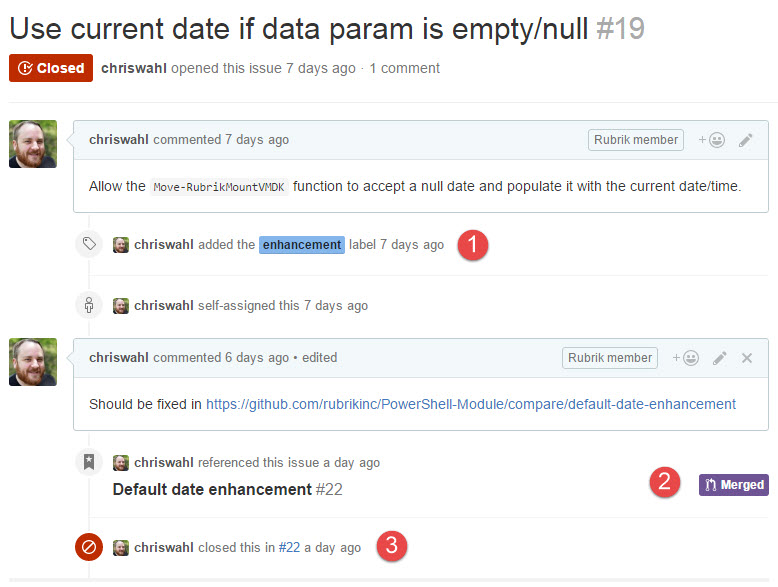Click the chriswahl author name in issue header

[x=134, y=68]
